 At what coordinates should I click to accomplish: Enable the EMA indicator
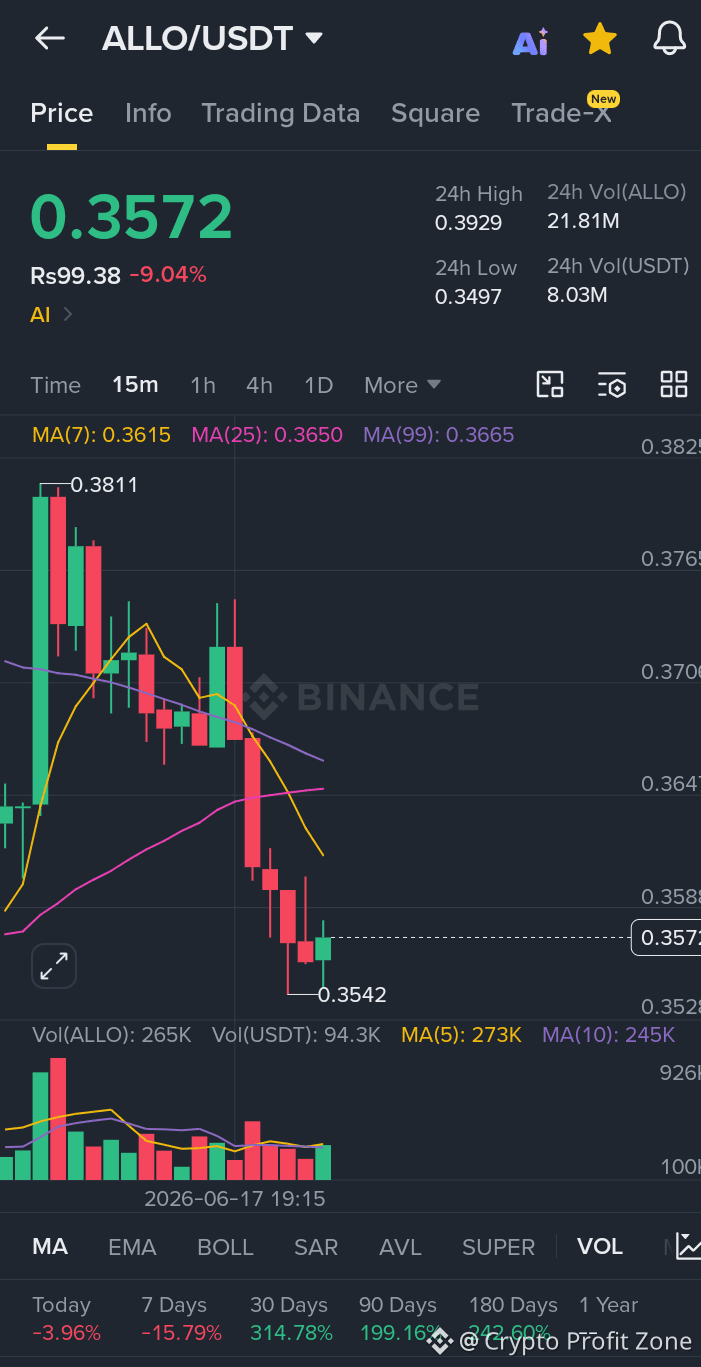coord(132,1247)
